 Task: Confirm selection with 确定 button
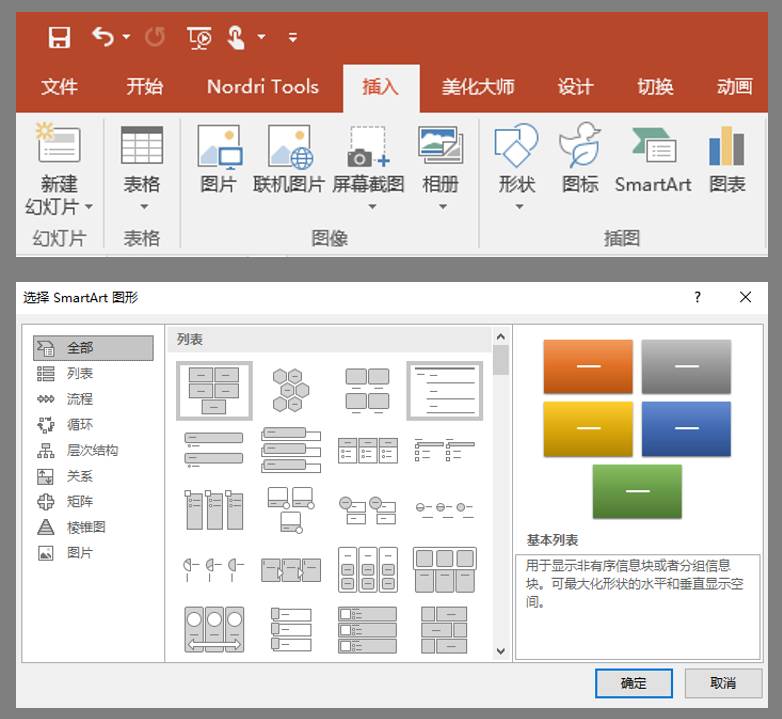click(x=633, y=683)
